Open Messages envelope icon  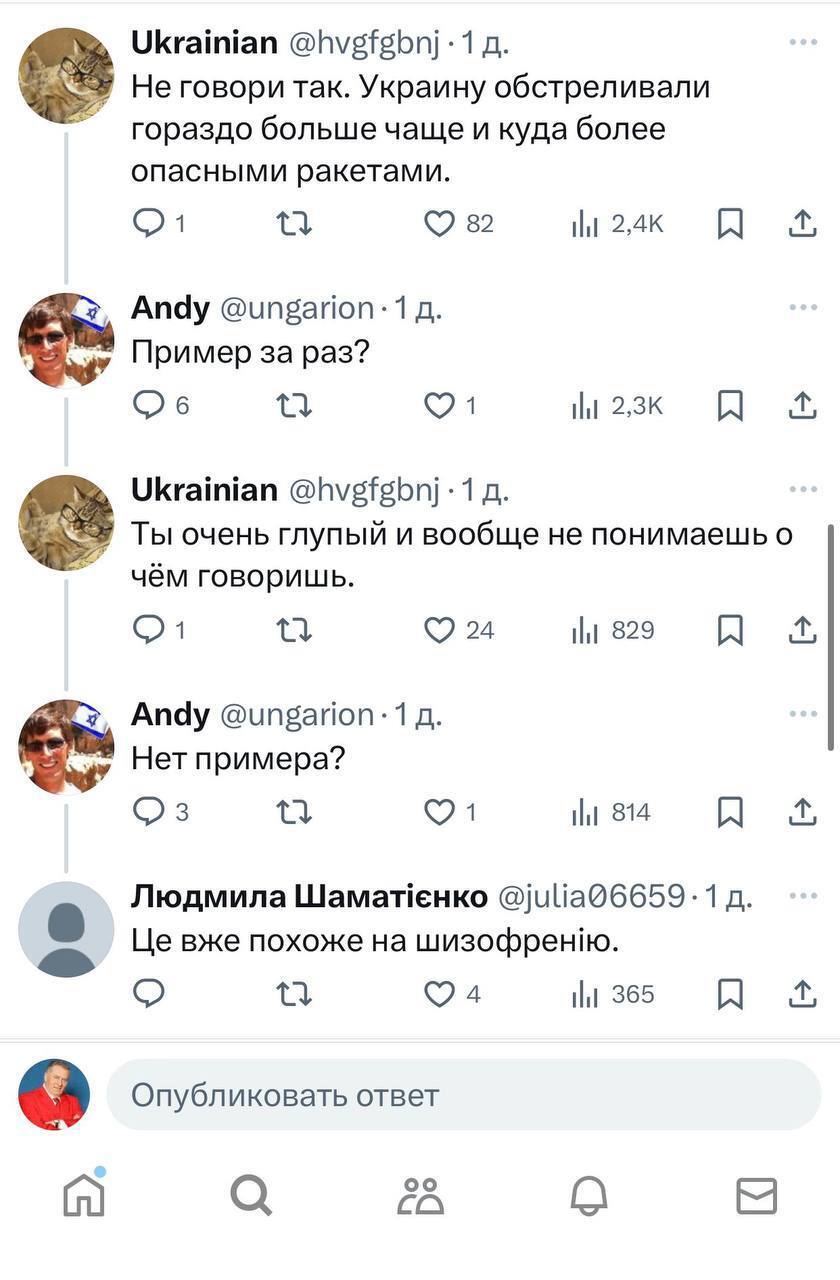click(756, 1195)
